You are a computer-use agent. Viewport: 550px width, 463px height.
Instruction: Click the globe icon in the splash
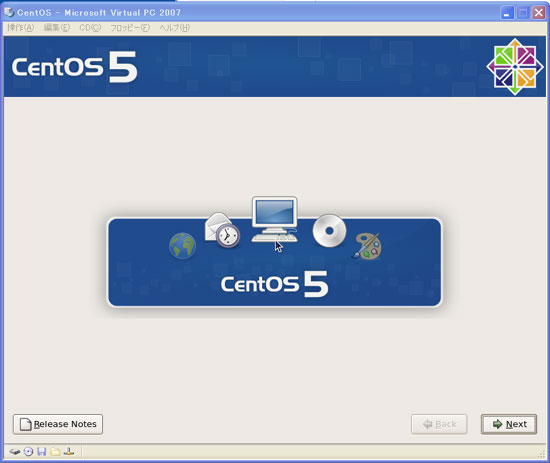click(182, 246)
